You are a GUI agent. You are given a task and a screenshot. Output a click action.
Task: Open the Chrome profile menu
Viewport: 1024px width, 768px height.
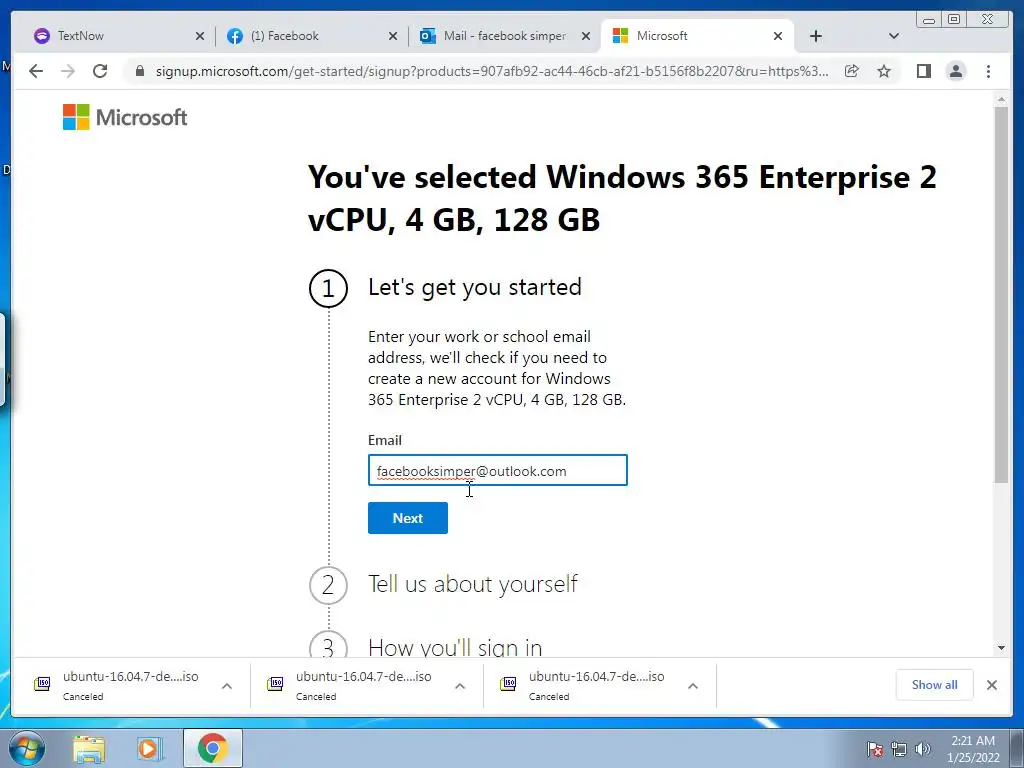coord(956,71)
